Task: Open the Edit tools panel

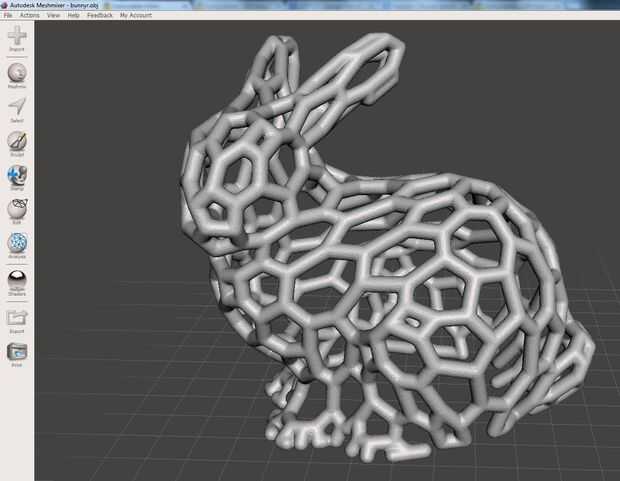Action: point(17,212)
